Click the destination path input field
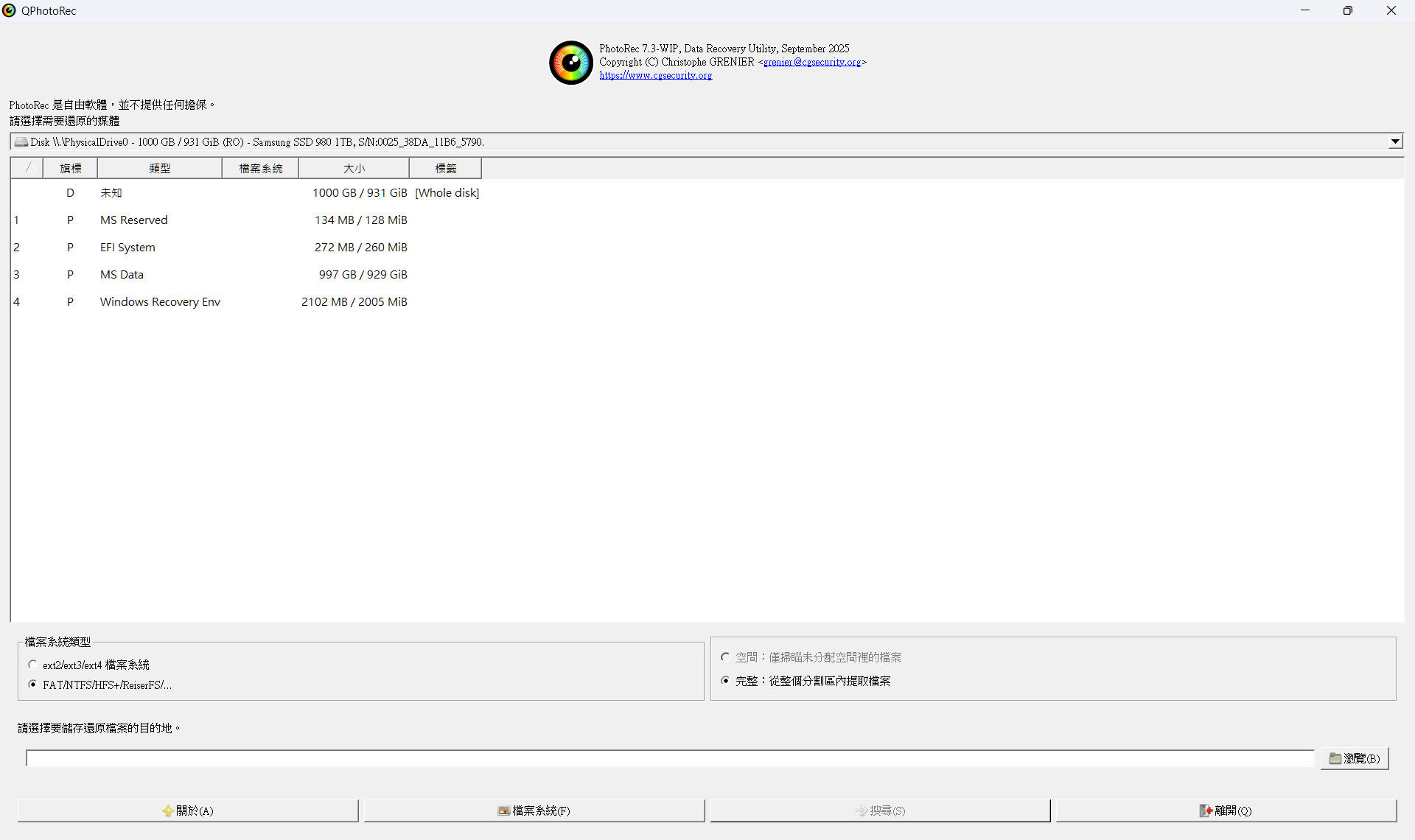 point(669,758)
